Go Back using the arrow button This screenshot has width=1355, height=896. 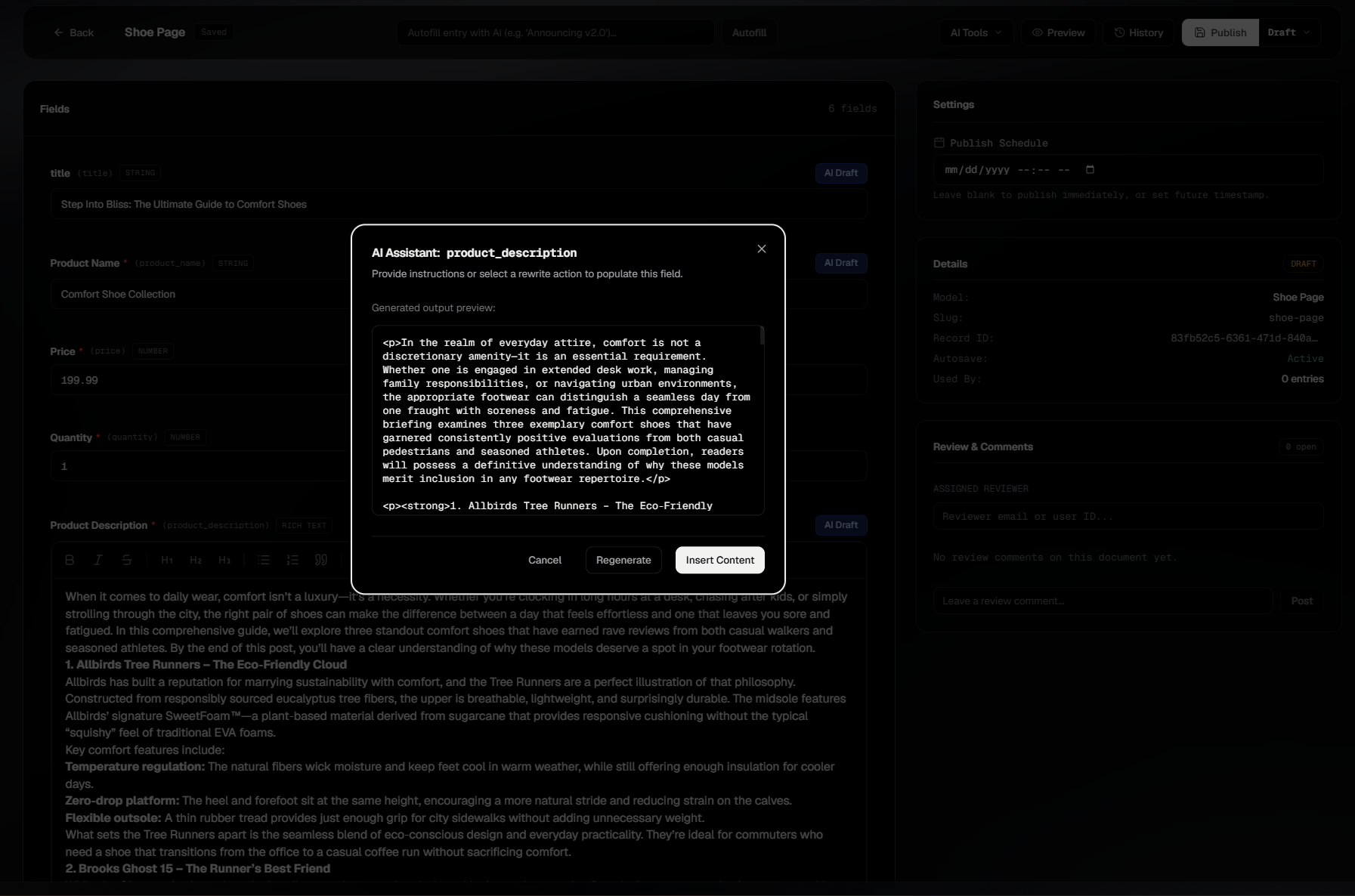point(73,32)
